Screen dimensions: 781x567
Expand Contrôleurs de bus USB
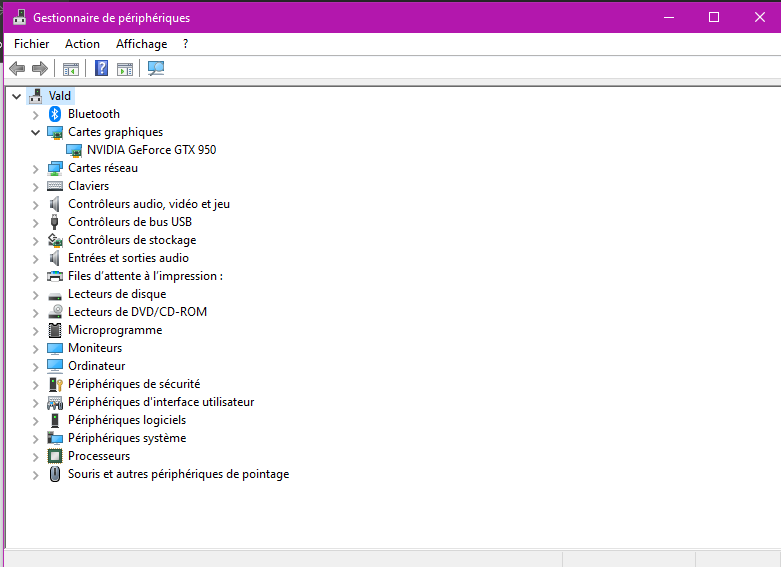[35, 223]
